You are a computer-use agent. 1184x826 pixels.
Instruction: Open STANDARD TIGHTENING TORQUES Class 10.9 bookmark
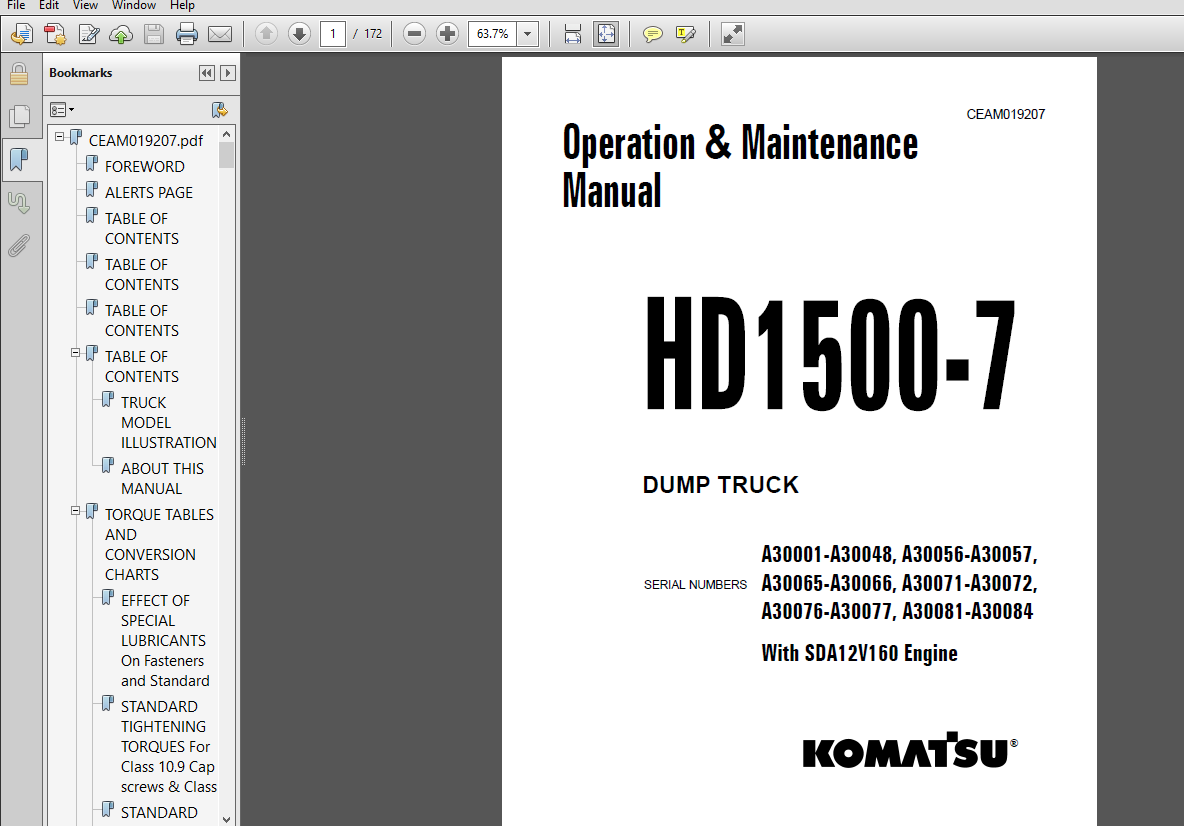point(168,746)
